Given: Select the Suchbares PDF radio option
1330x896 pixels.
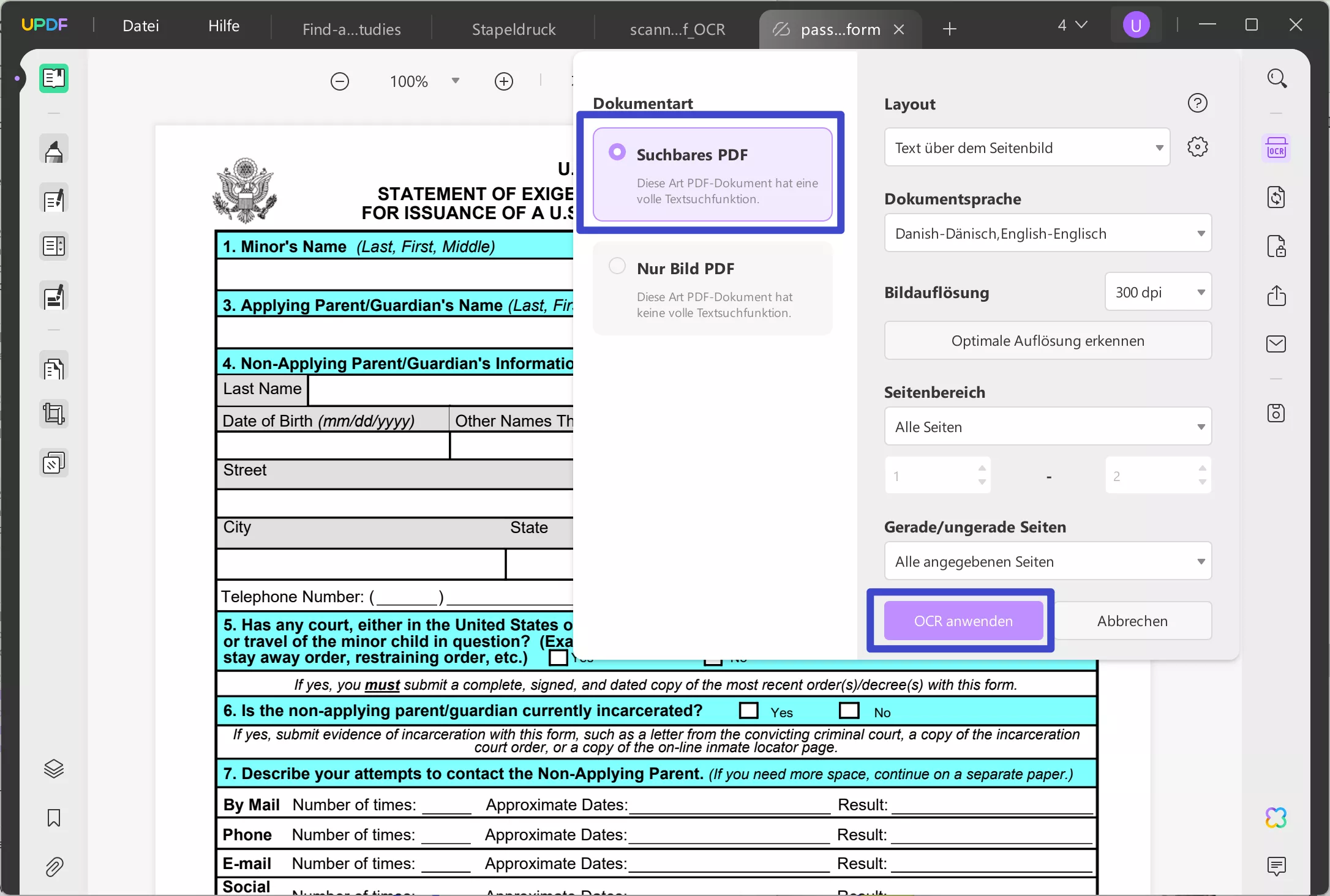Looking at the screenshot, I should [617, 152].
